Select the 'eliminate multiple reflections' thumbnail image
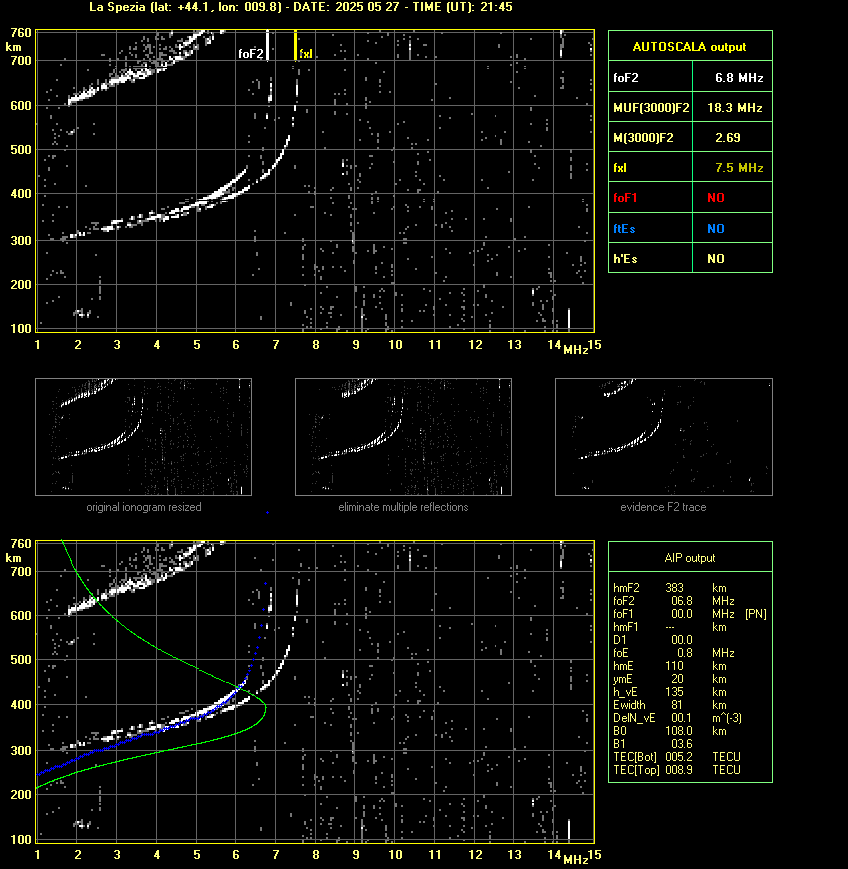 tap(403, 437)
